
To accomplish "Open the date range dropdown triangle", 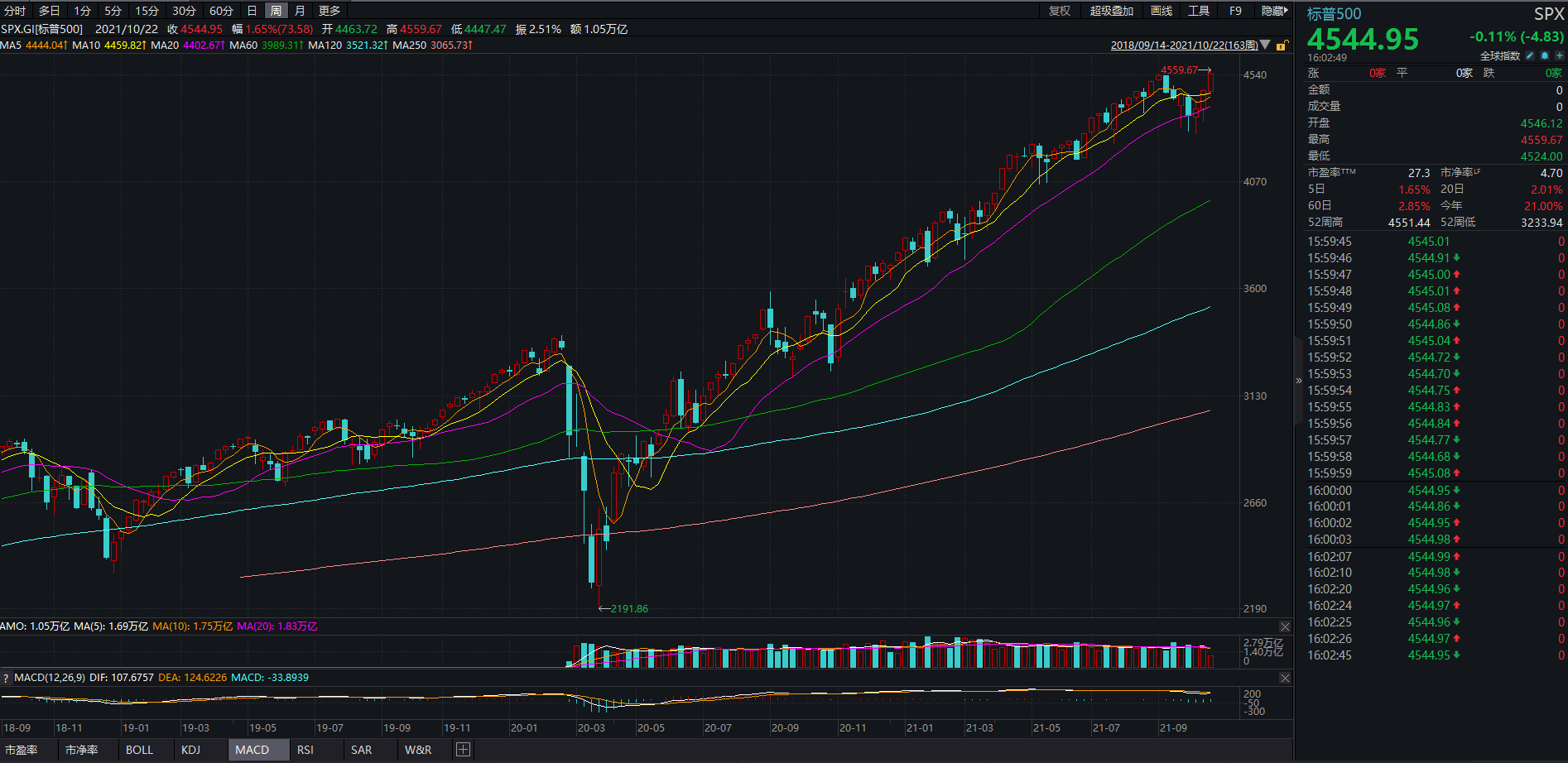I will point(1265,45).
